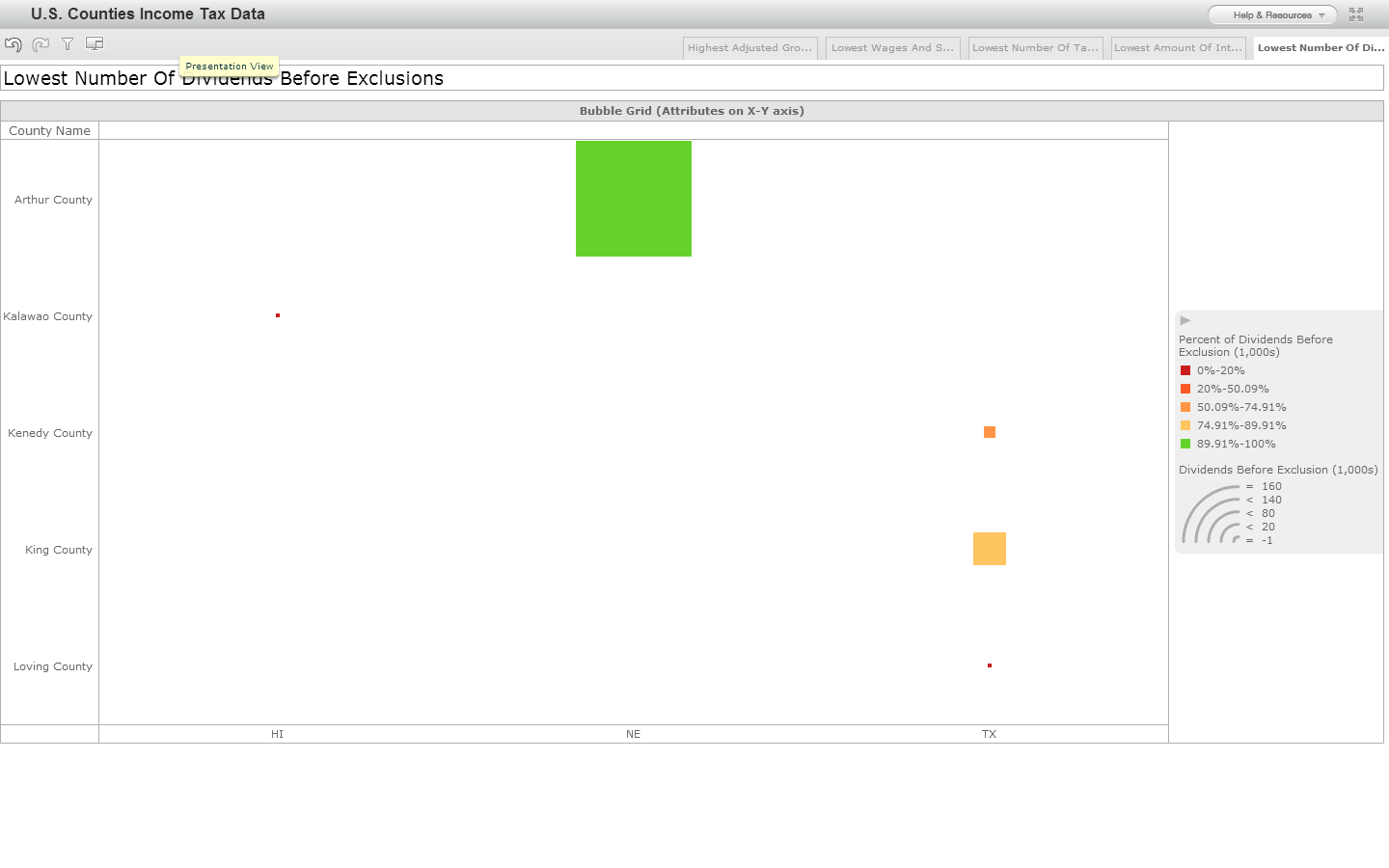Click the green 89.91%-100% legend swatch
The width and height of the screenshot is (1389, 868).
point(1185,444)
